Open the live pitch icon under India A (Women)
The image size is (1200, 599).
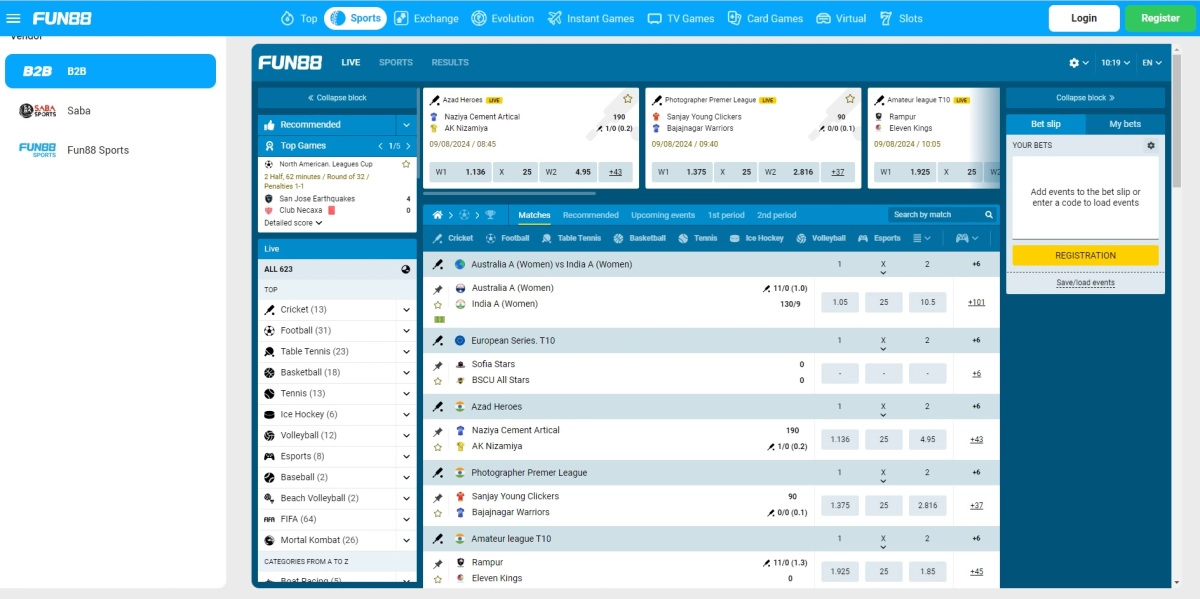439,319
